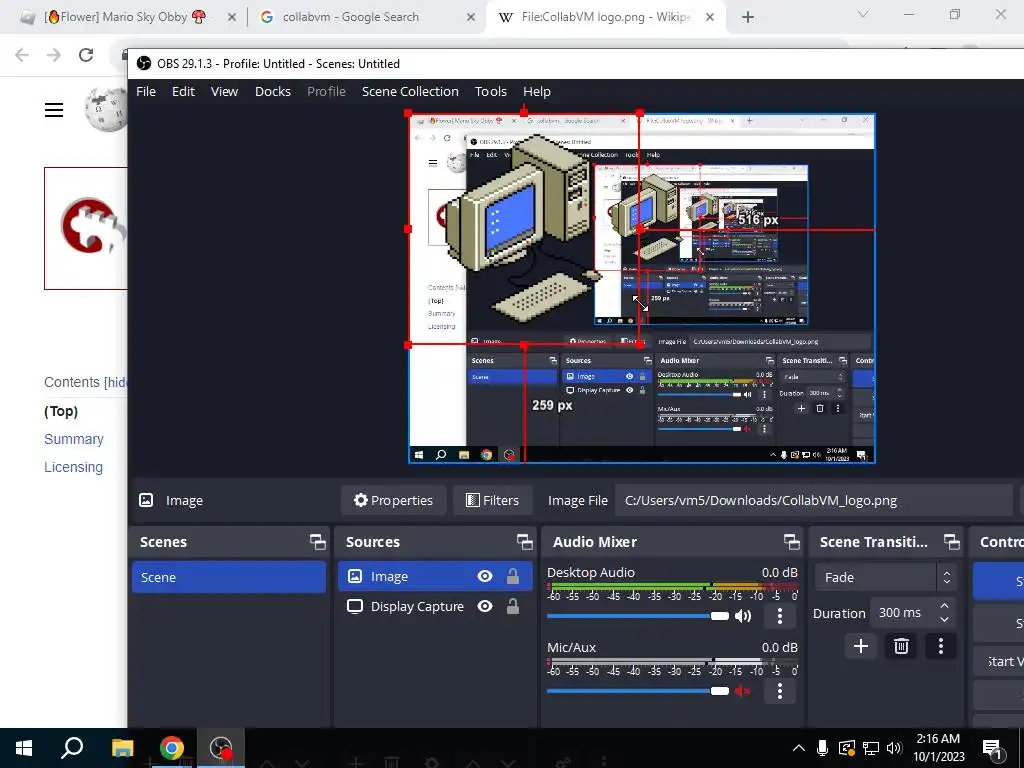
Task: Open File Explorer from taskbar
Action: point(122,748)
